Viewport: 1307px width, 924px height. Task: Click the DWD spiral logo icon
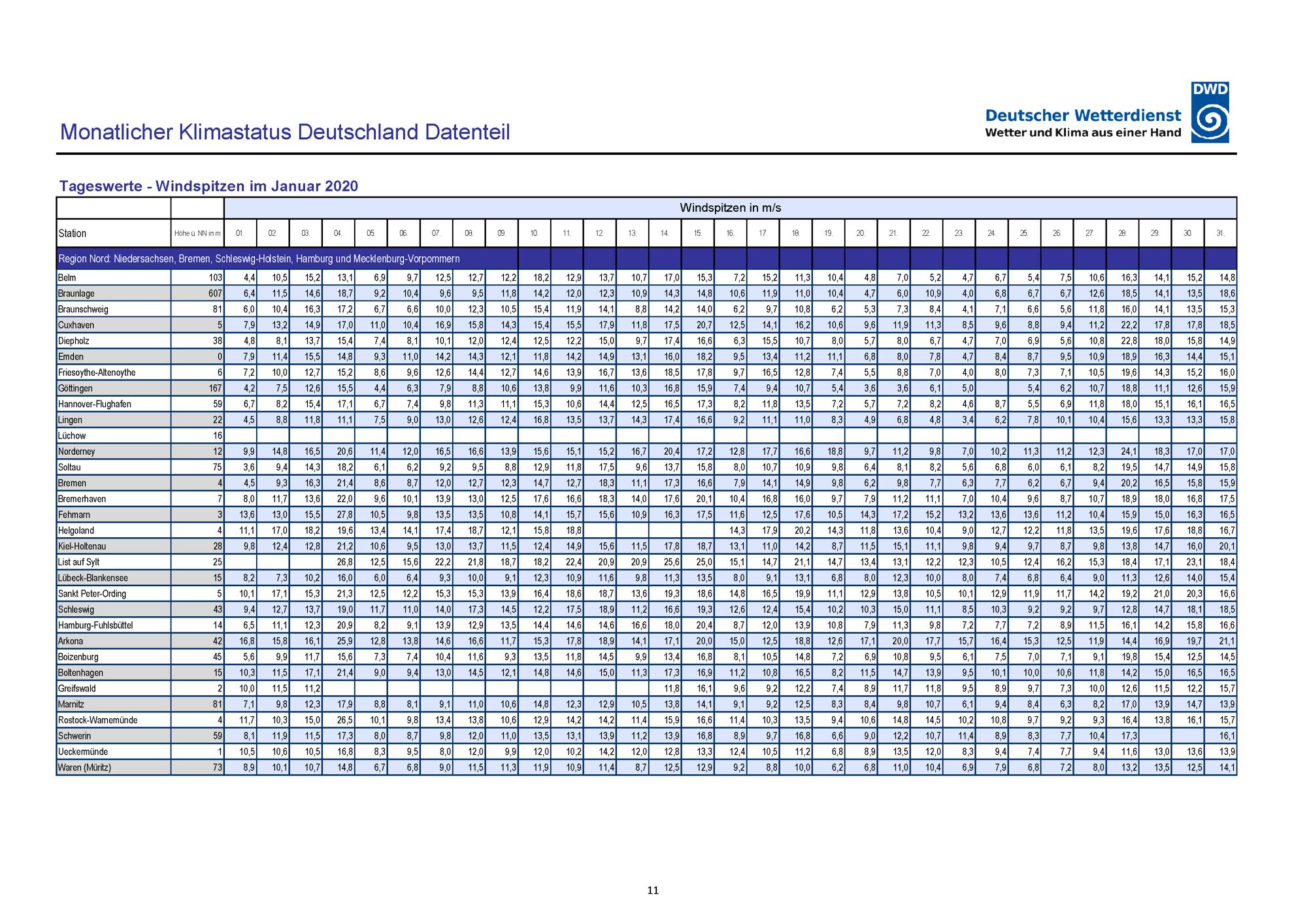point(1210,112)
